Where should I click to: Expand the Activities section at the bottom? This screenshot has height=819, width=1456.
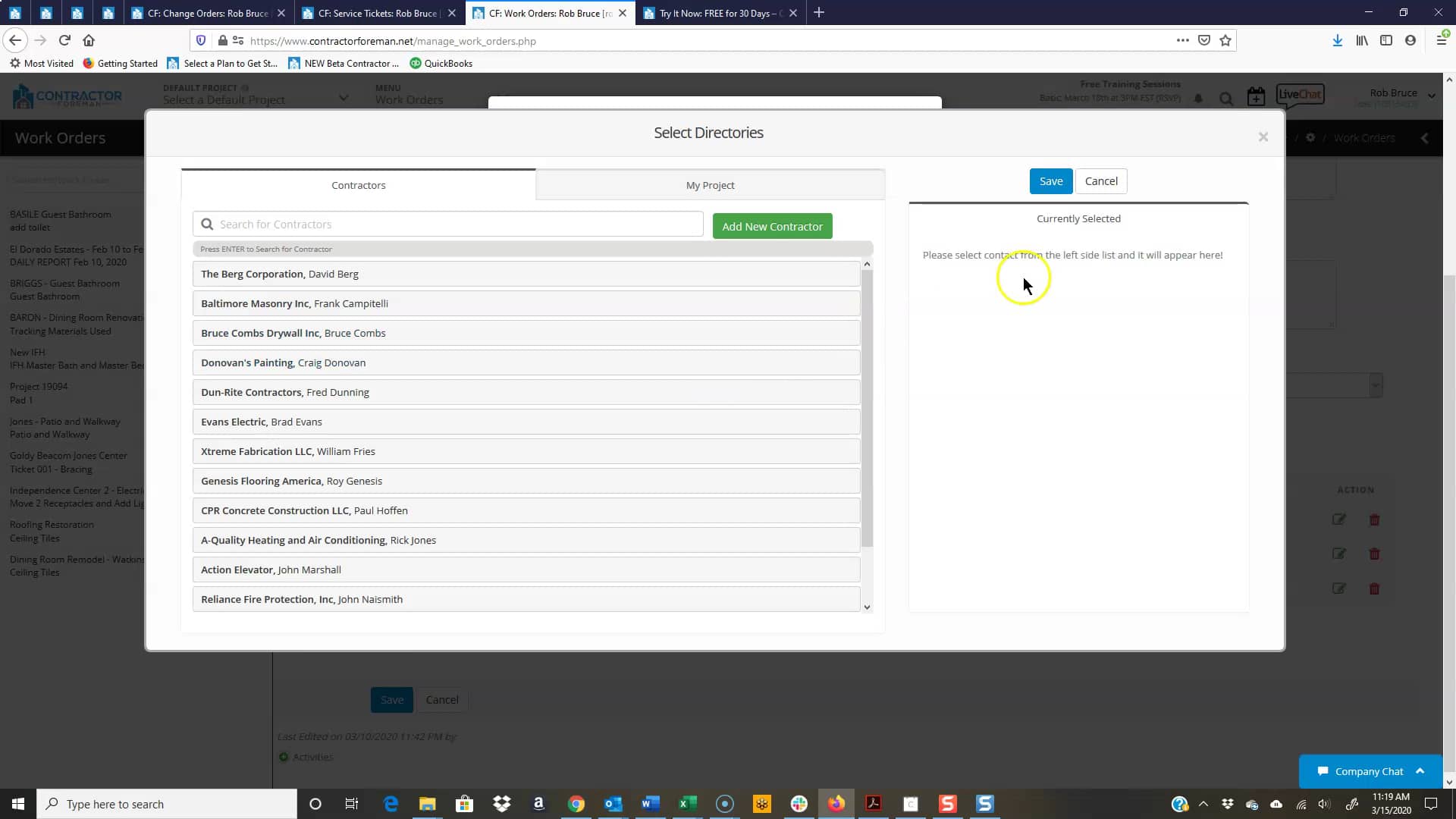point(306,756)
